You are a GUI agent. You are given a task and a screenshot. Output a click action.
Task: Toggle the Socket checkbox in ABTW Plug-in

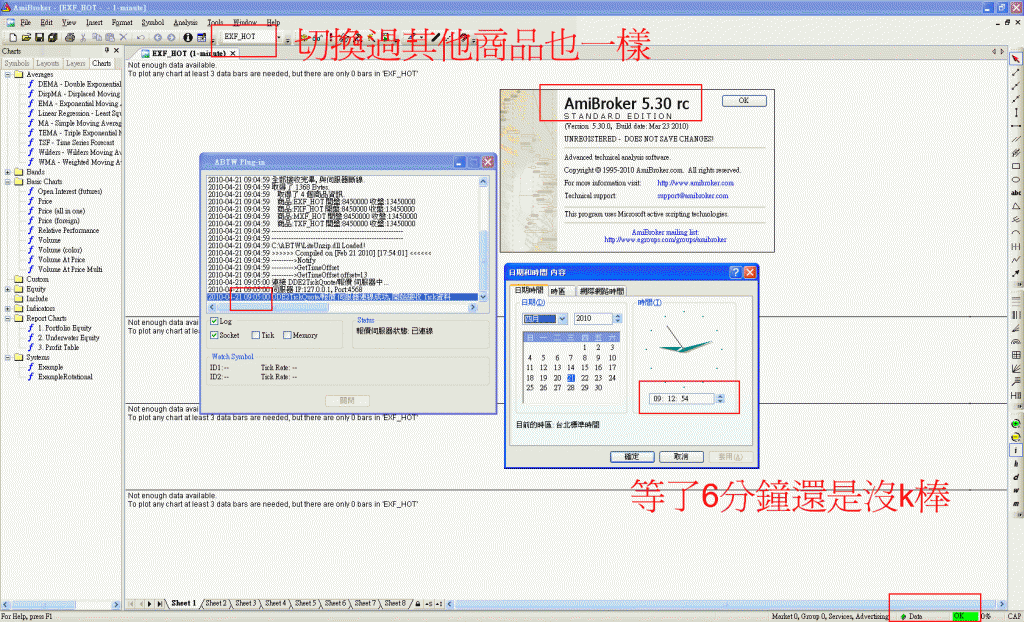[x=214, y=335]
